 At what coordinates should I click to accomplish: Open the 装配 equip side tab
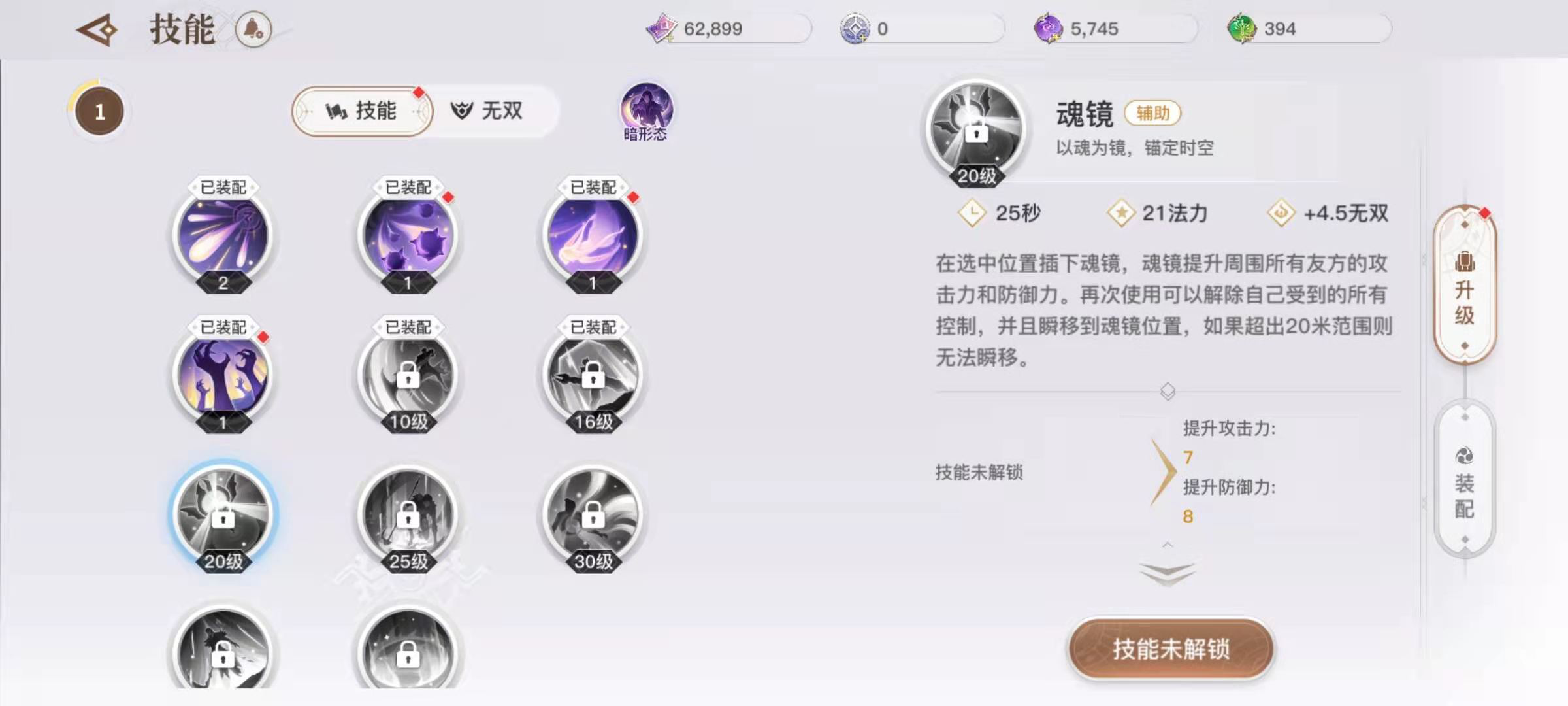(x=1465, y=480)
